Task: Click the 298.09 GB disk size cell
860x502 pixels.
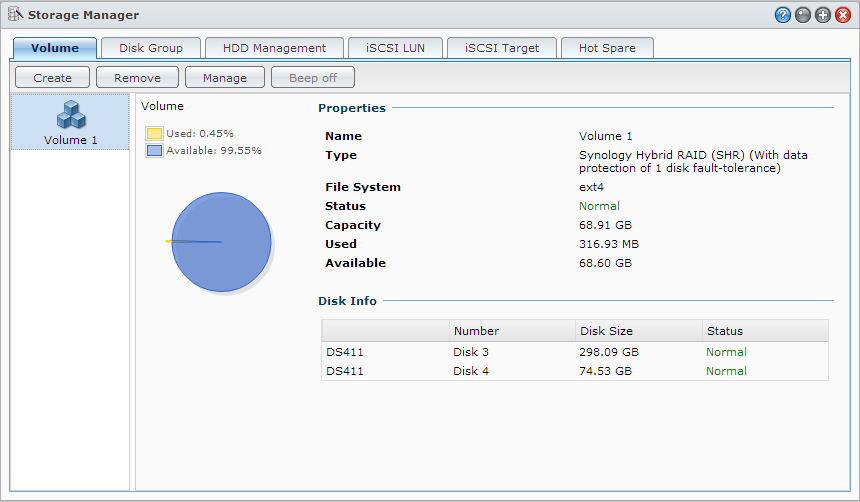Action: (x=609, y=352)
